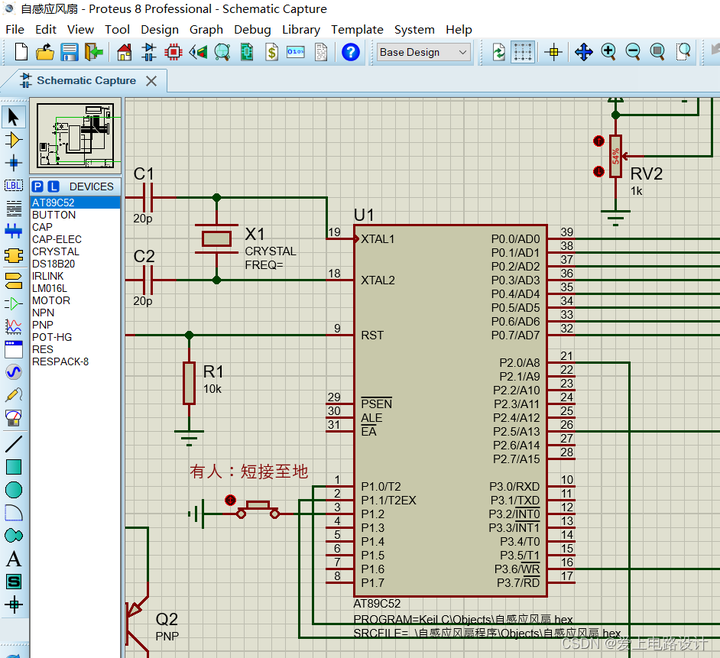Click the schematic overview thumbnail
Viewport: 720px width, 658px height.
tap(76, 137)
